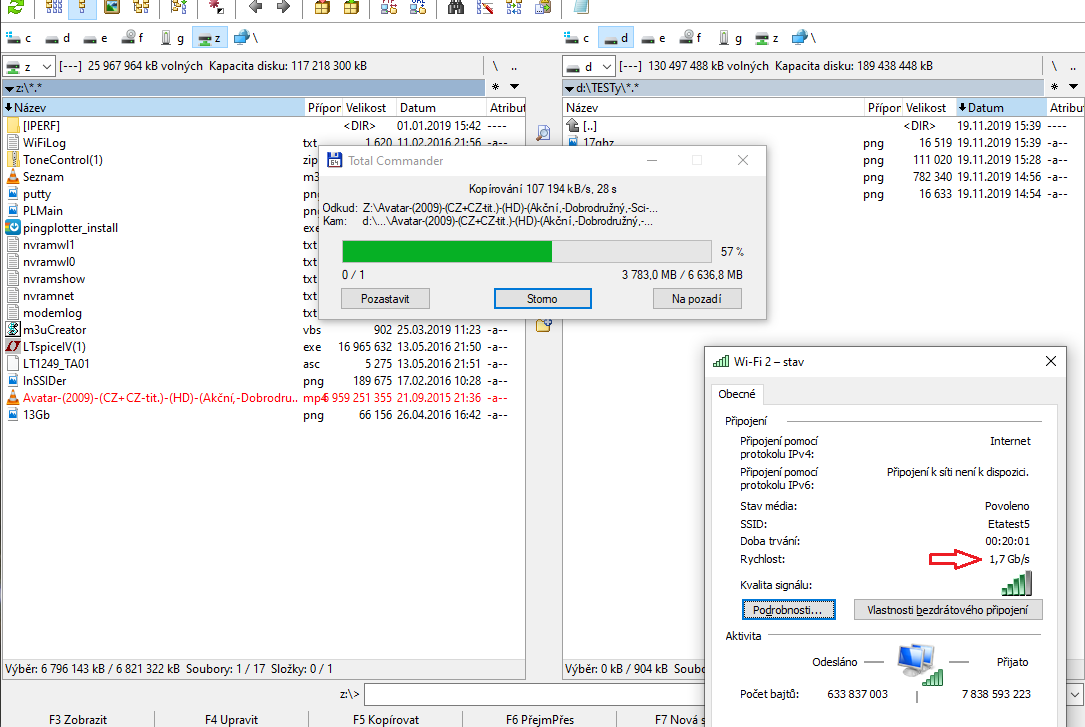Open network neighborhood in left panel
Image resolution: width=1085 pixels, height=727 pixels.
(x=246, y=38)
